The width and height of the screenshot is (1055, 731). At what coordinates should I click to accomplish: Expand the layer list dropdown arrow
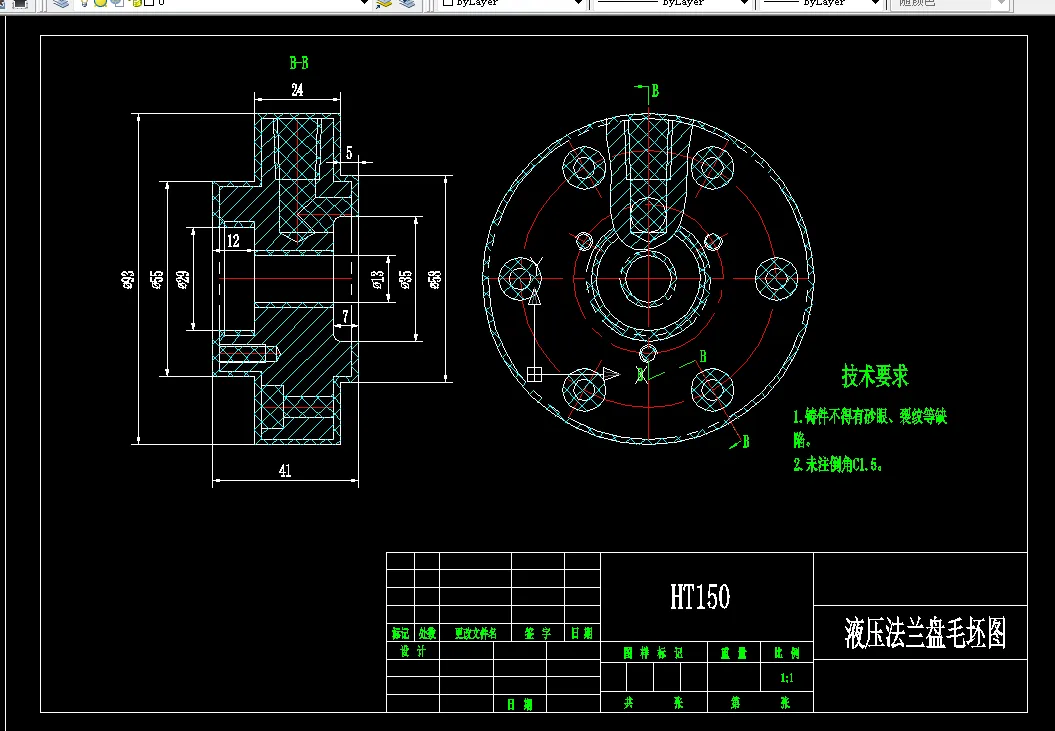364,3
